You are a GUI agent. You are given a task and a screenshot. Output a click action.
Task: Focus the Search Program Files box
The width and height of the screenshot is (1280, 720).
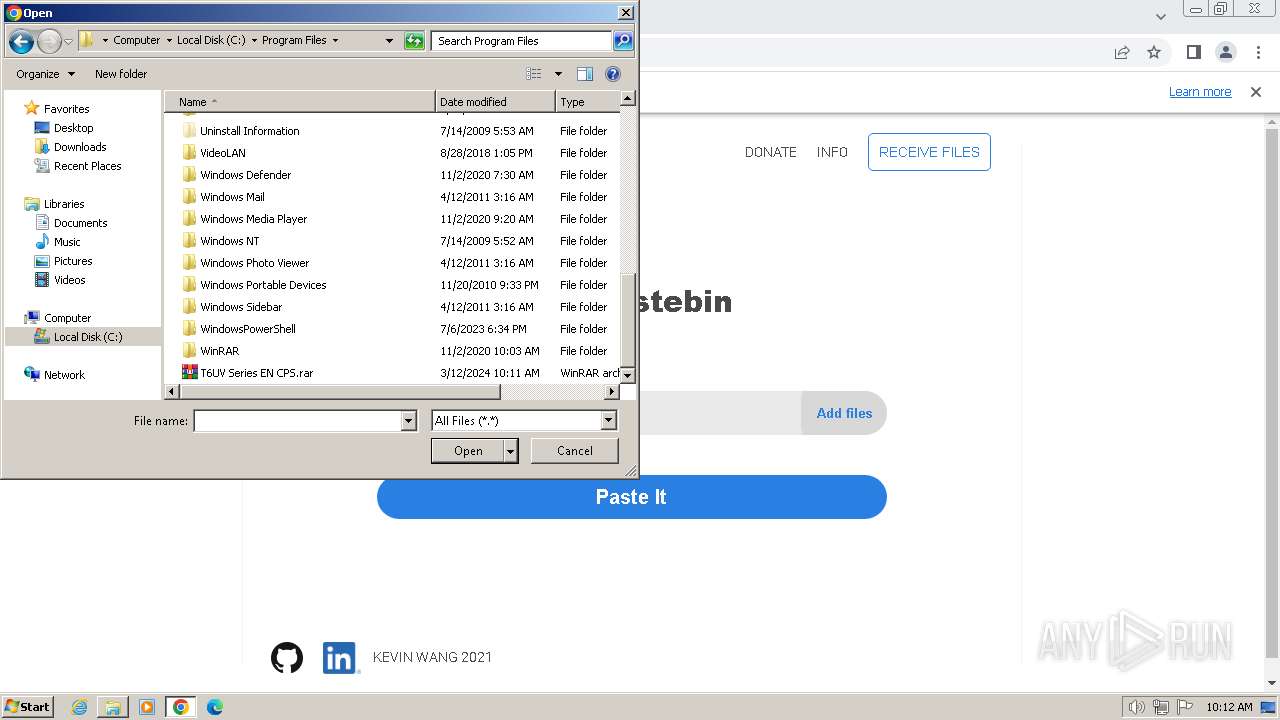522,41
